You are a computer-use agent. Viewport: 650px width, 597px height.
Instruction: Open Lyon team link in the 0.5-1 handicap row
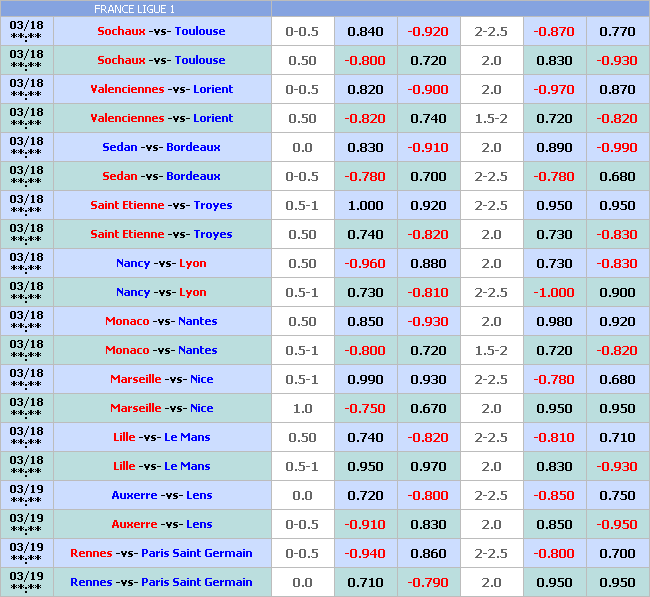tap(193, 292)
